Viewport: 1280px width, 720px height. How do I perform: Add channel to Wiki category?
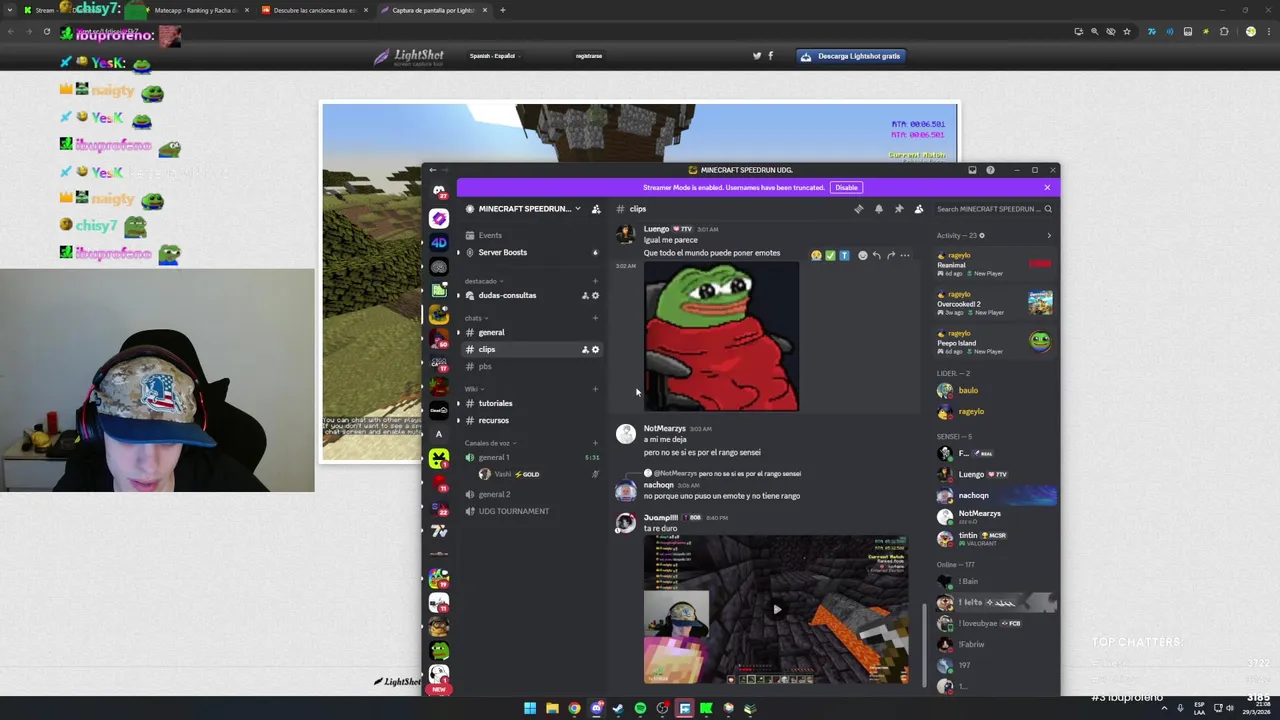pyautogui.click(x=595, y=389)
